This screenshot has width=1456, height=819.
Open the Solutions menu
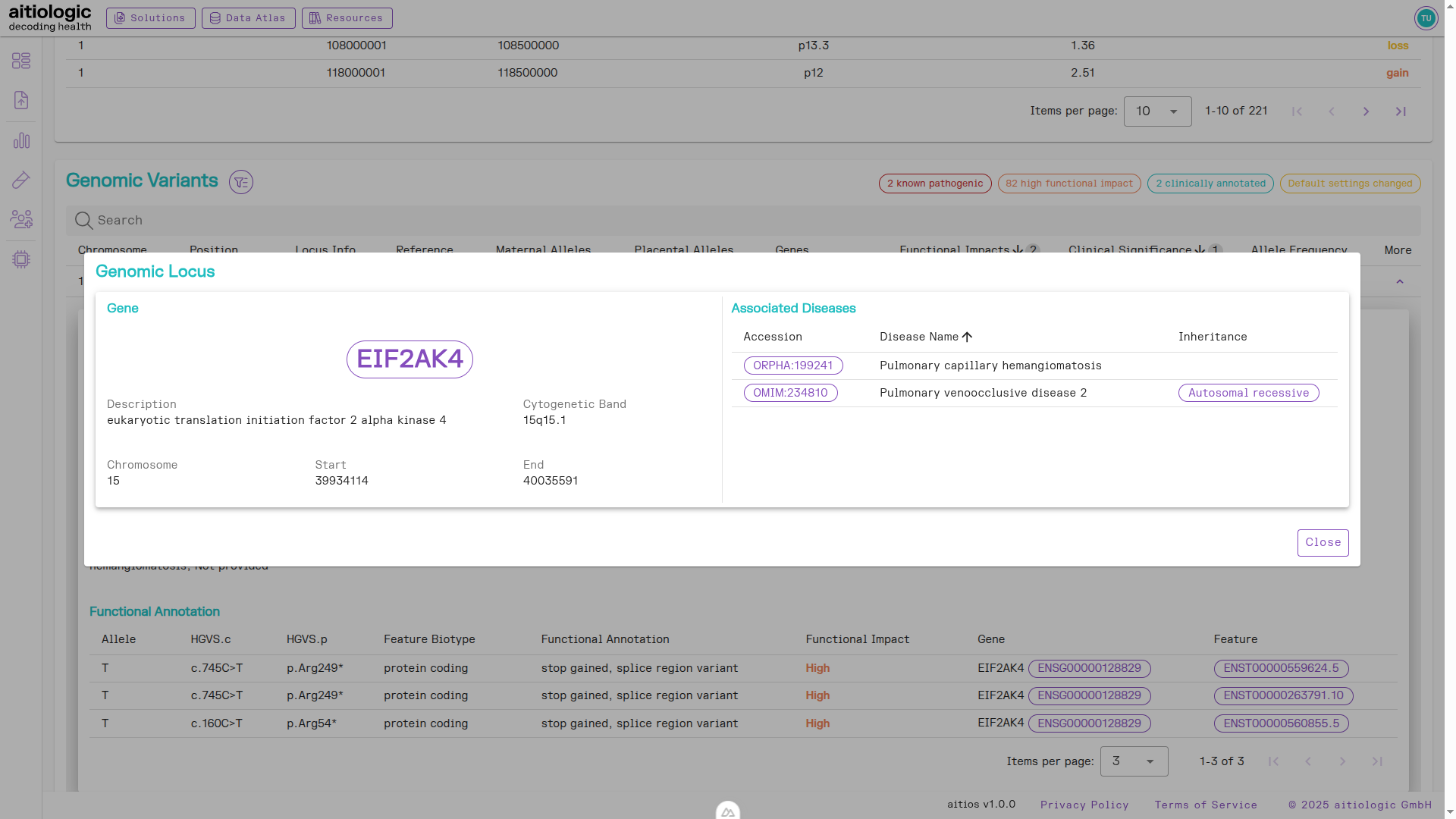150,18
